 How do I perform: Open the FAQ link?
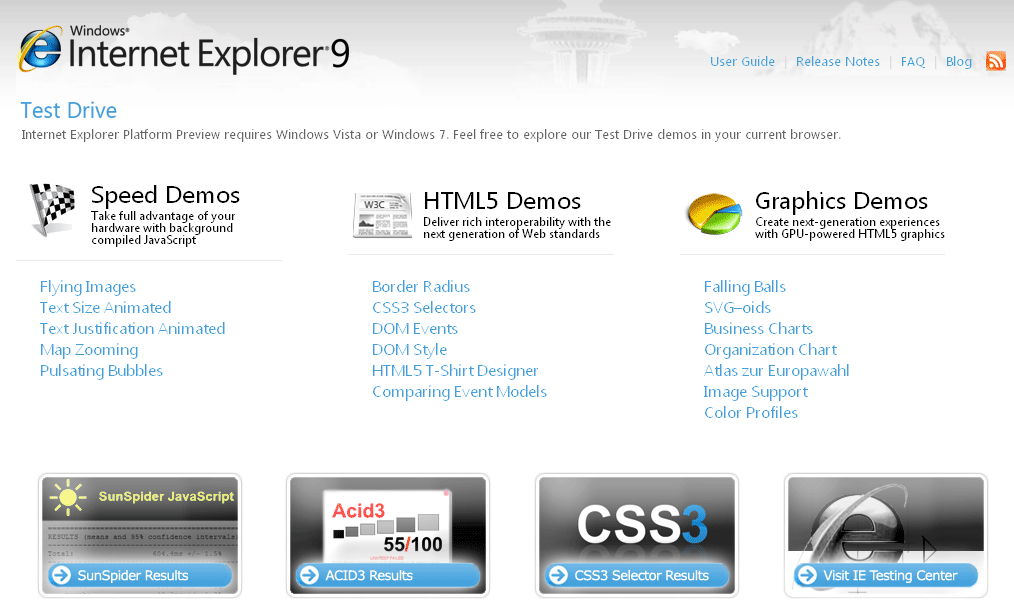pyautogui.click(x=912, y=61)
